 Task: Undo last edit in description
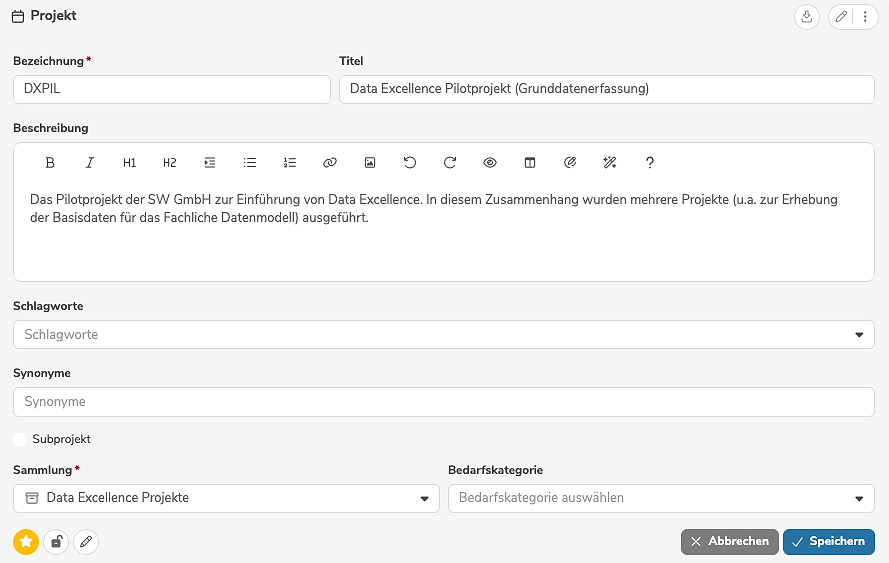410,163
